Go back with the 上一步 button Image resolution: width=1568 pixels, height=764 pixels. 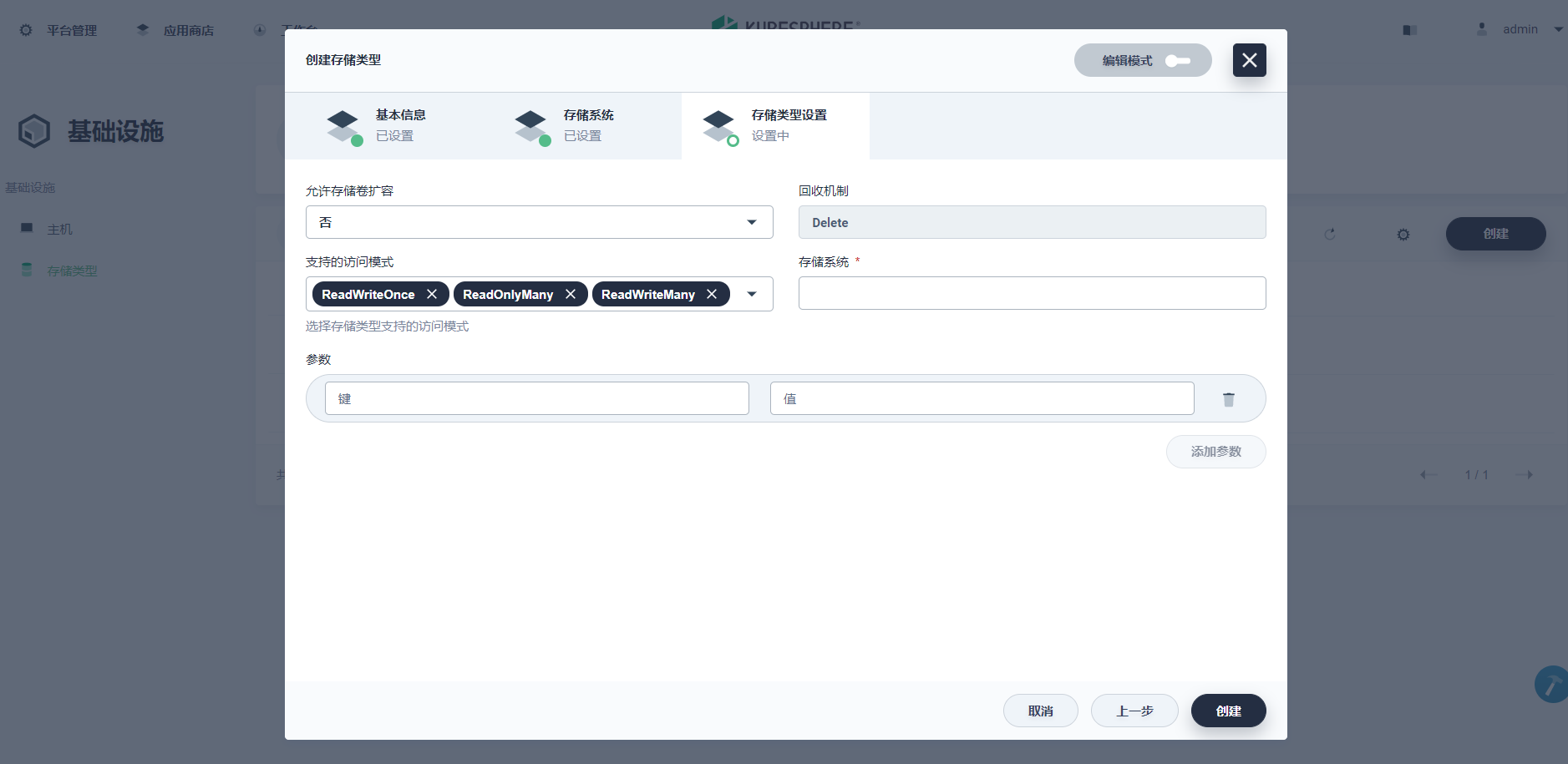click(1134, 711)
